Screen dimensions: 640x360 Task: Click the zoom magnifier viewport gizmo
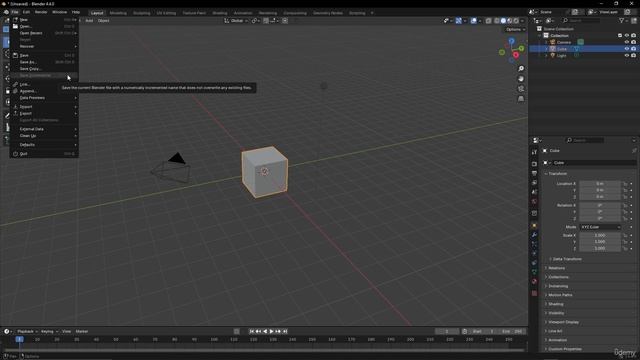click(521, 69)
